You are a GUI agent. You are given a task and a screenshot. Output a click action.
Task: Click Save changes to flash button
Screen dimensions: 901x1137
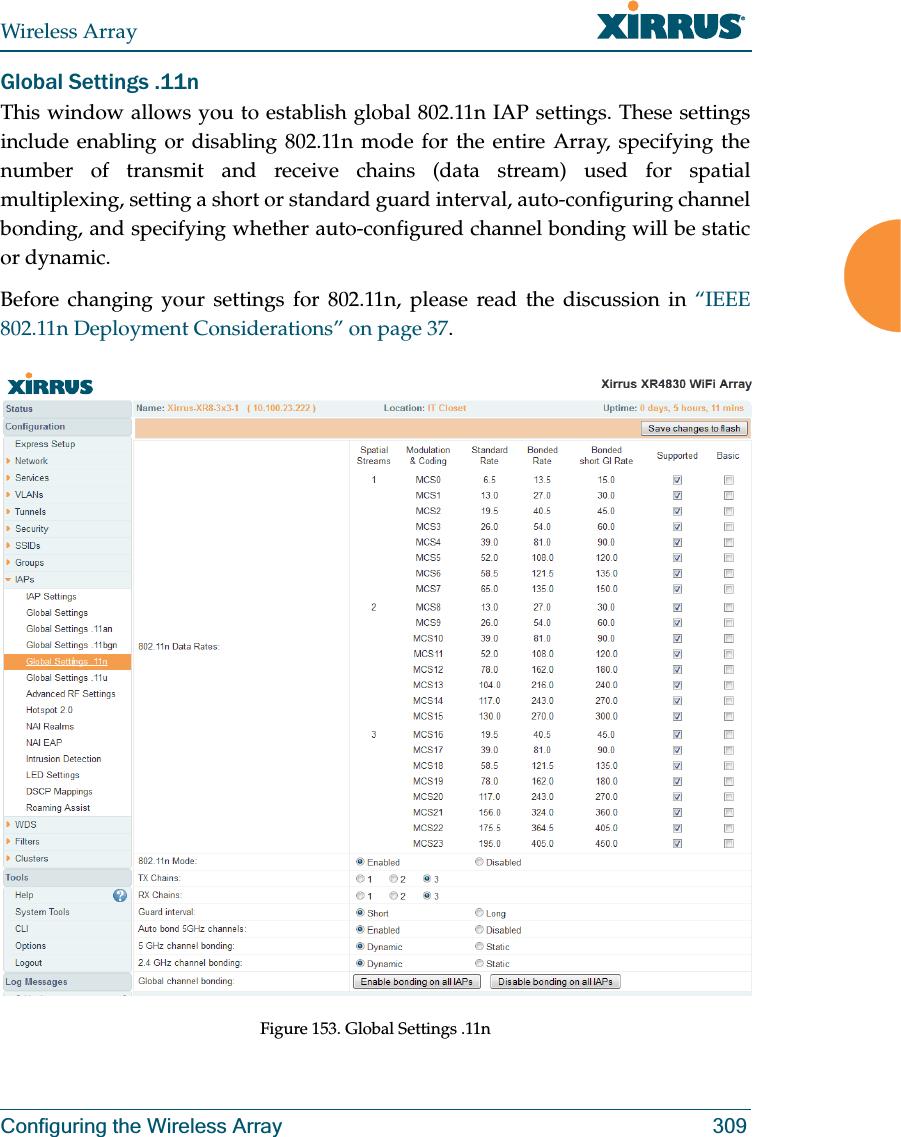point(694,429)
